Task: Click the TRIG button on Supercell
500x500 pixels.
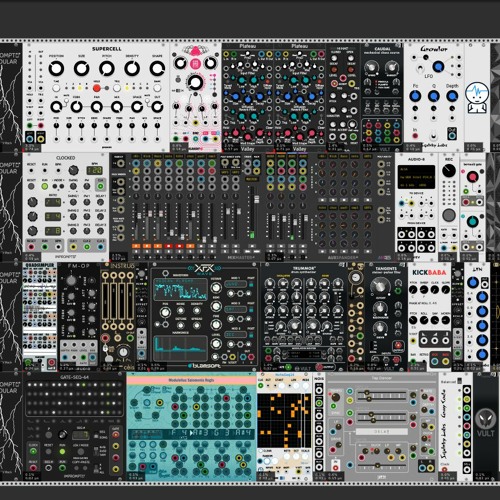Action: [117, 88]
